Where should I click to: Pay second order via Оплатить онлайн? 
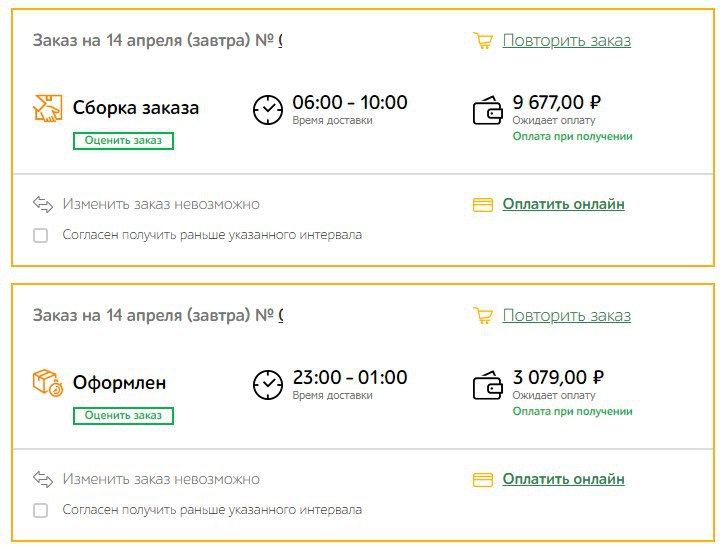(563, 479)
